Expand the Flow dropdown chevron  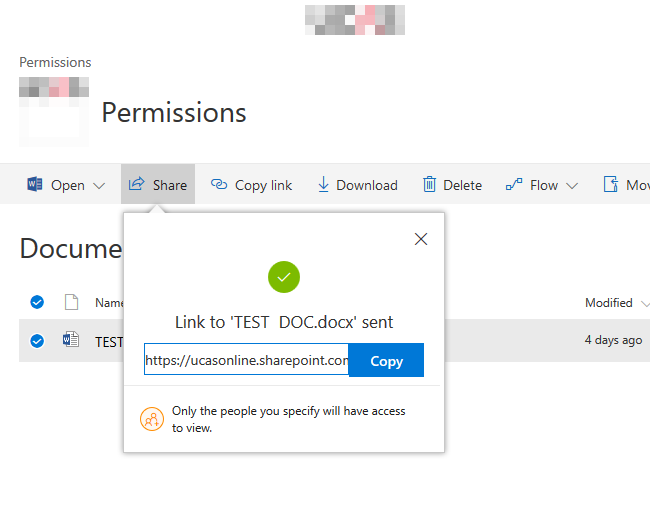pos(572,186)
